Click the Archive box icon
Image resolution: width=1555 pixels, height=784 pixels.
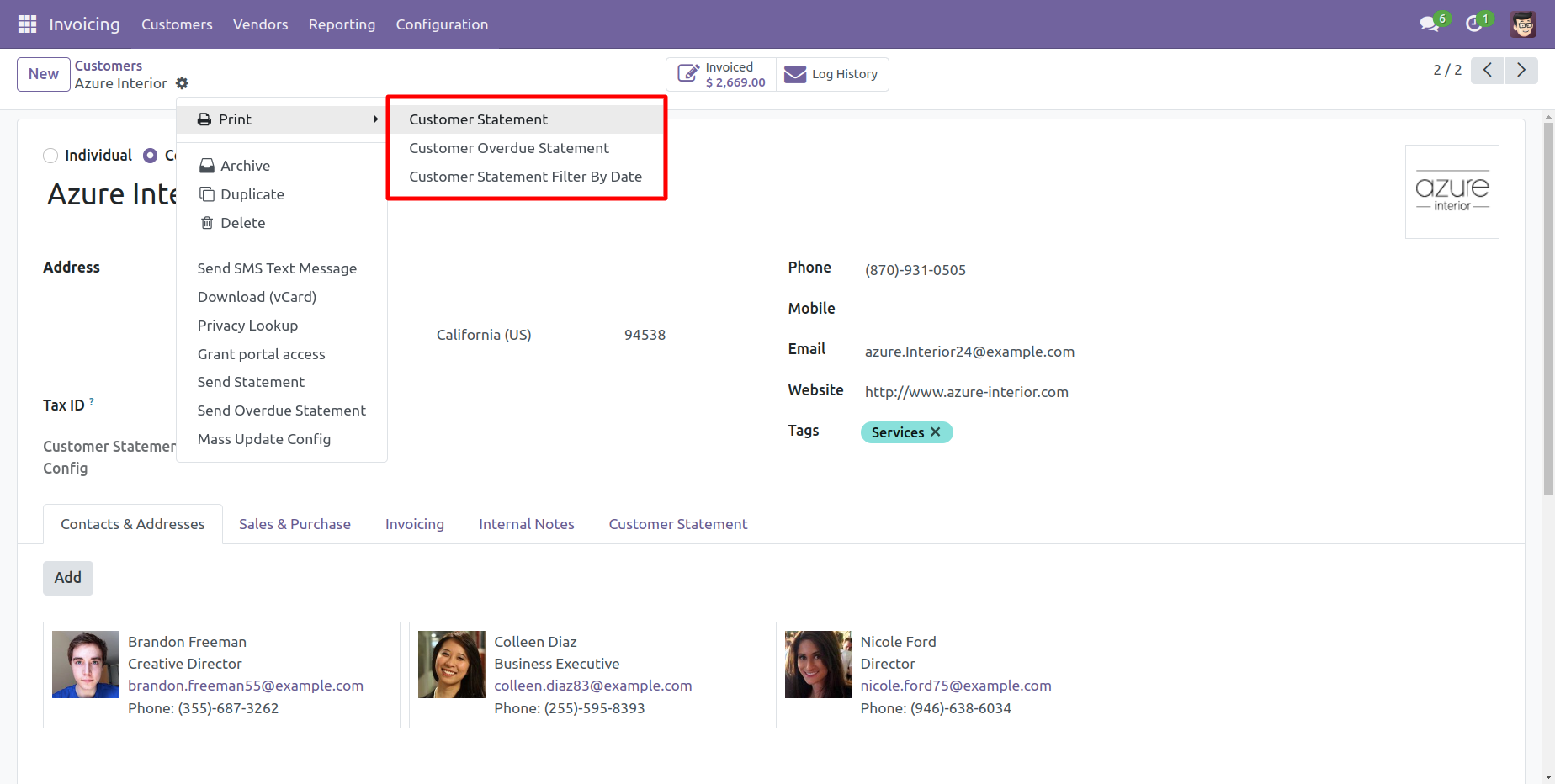[206, 166]
